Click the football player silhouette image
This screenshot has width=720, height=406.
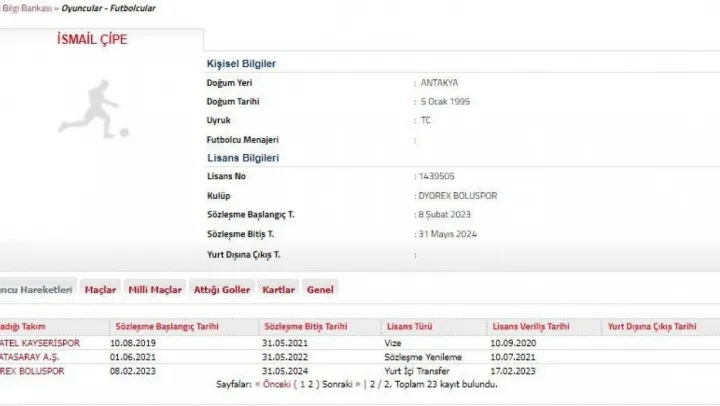point(95,110)
